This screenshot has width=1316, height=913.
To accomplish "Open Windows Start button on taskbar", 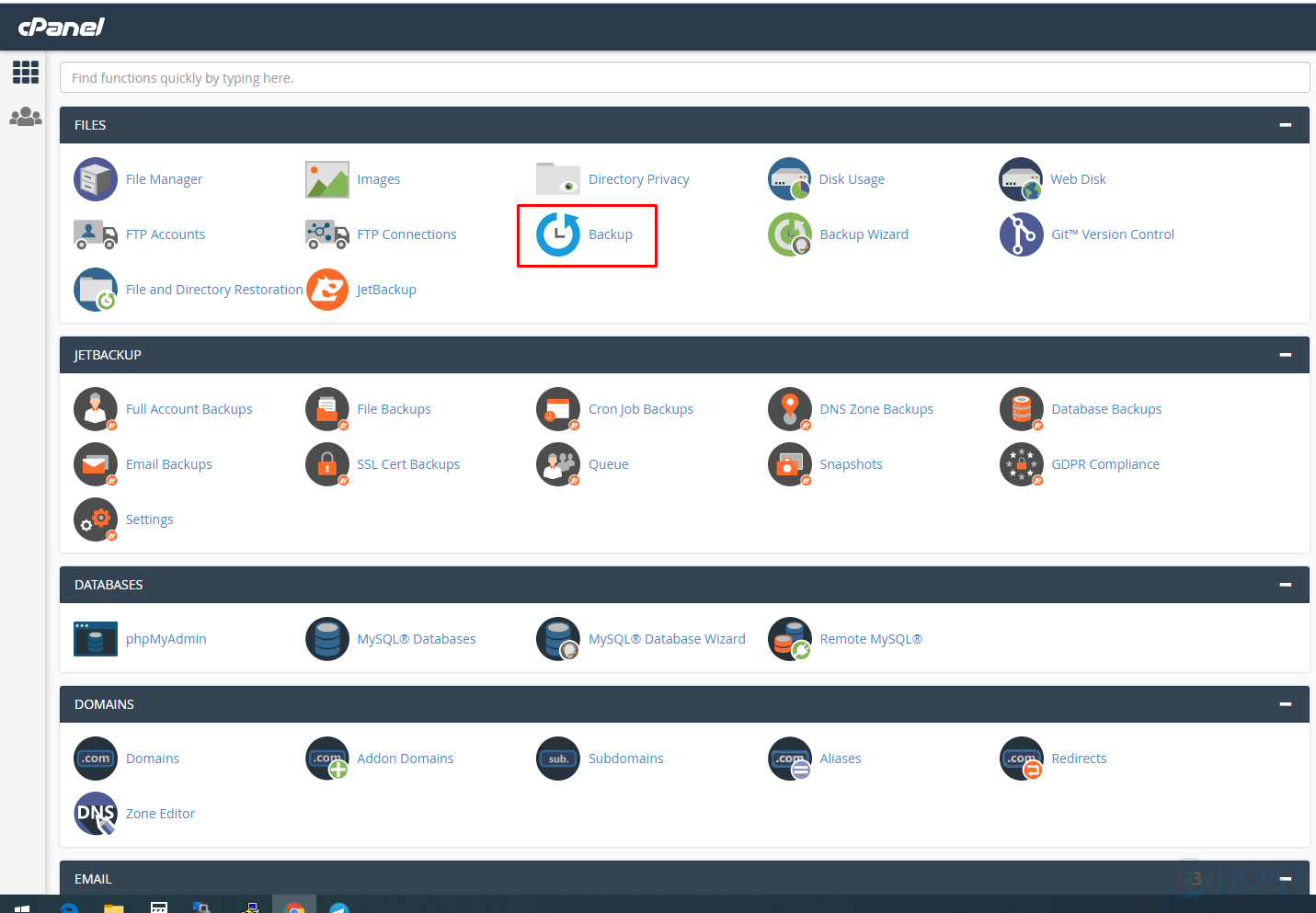I will pyautogui.click(x=22, y=907).
